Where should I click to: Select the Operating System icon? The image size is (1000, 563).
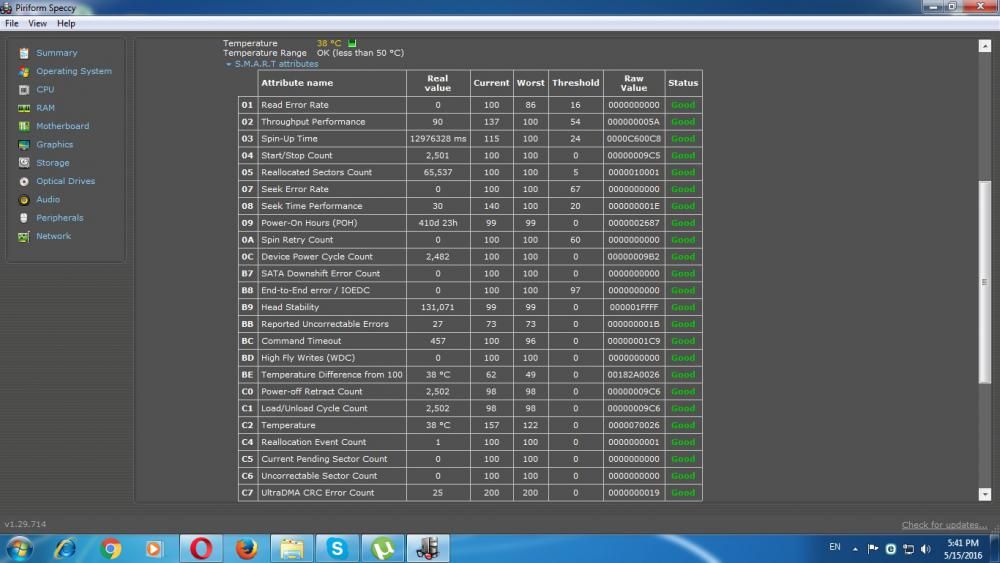click(24, 72)
